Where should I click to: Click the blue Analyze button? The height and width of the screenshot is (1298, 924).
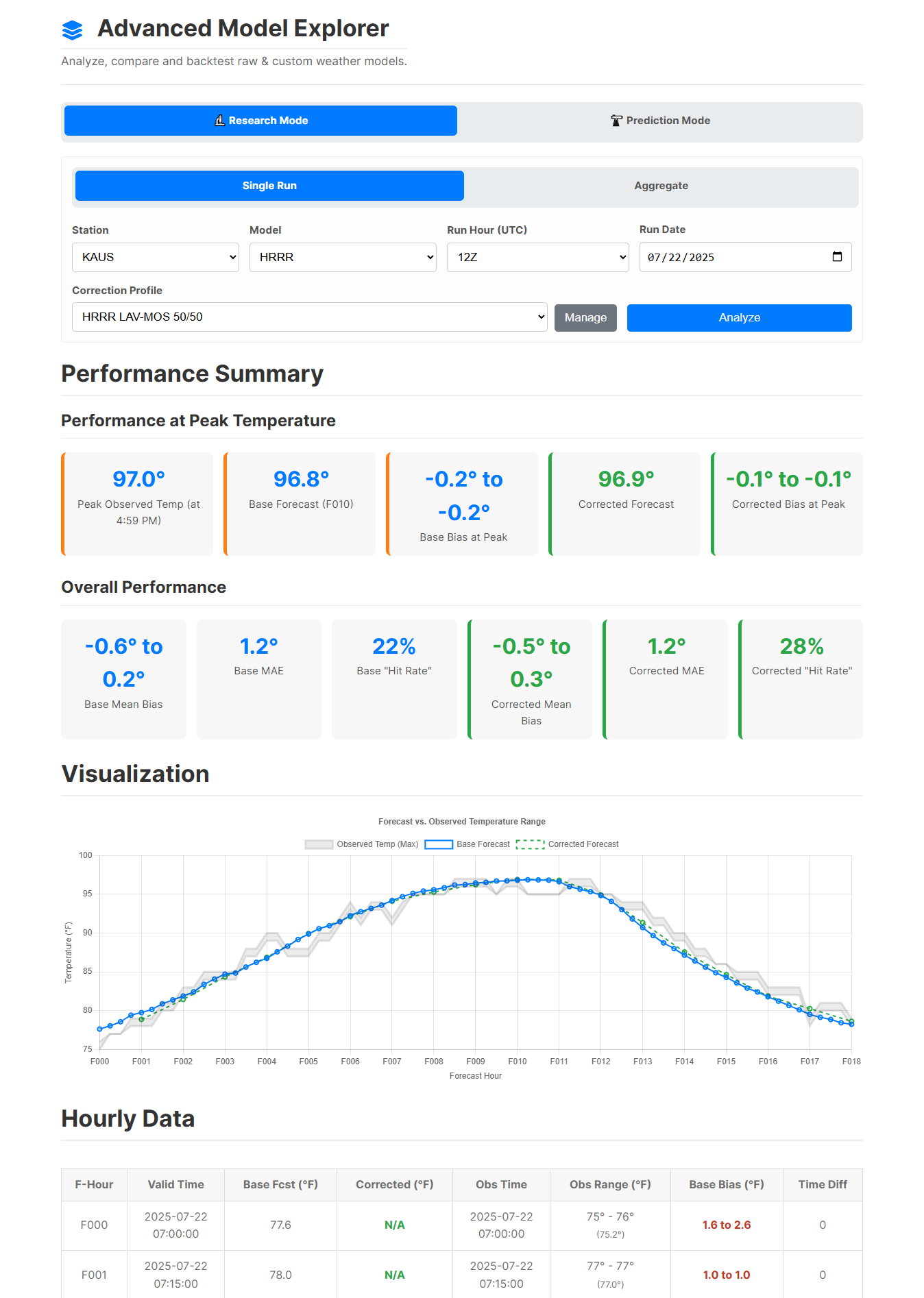click(x=739, y=318)
